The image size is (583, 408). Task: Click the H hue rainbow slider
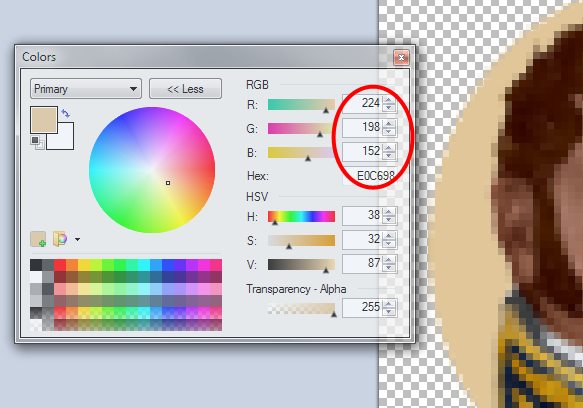pyautogui.click(x=302, y=216)
